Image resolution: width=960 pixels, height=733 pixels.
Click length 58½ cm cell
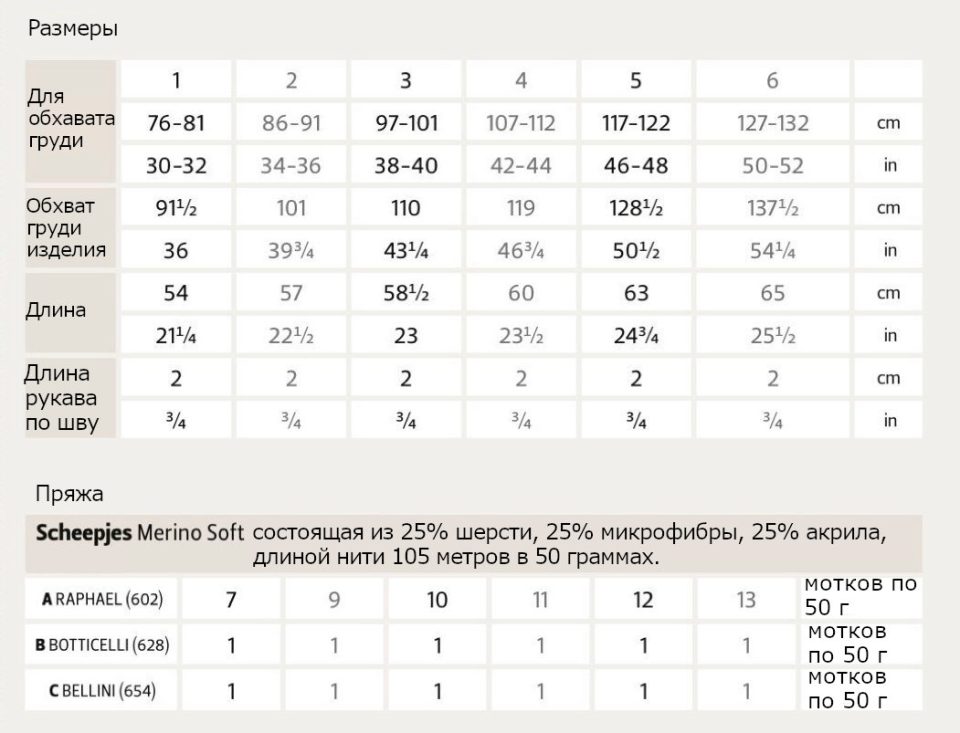[406, 293]
